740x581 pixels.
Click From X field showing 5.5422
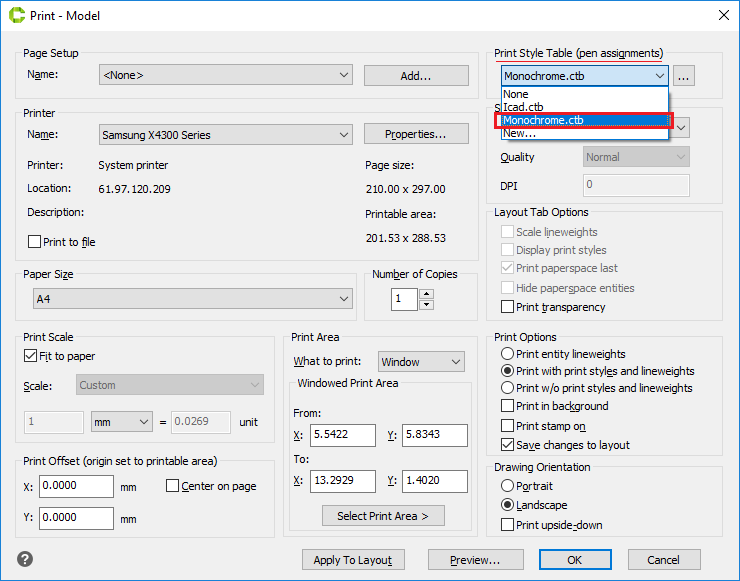[343, 435]
